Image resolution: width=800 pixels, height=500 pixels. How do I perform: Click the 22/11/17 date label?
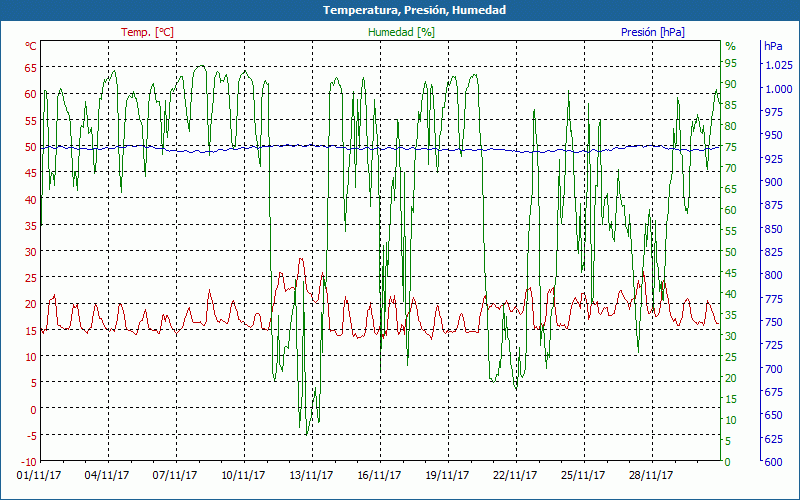[x=515, y=476]
